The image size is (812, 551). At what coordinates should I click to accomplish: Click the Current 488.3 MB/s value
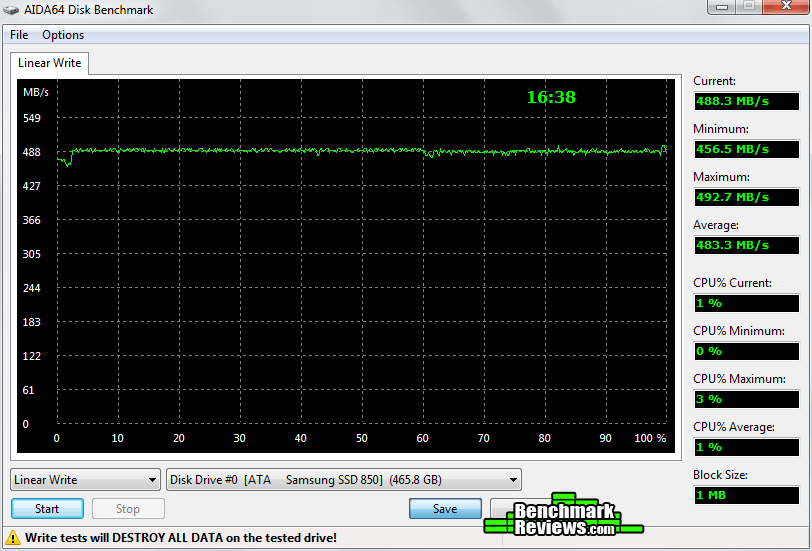pyautogui.click(x=747, y=101)
